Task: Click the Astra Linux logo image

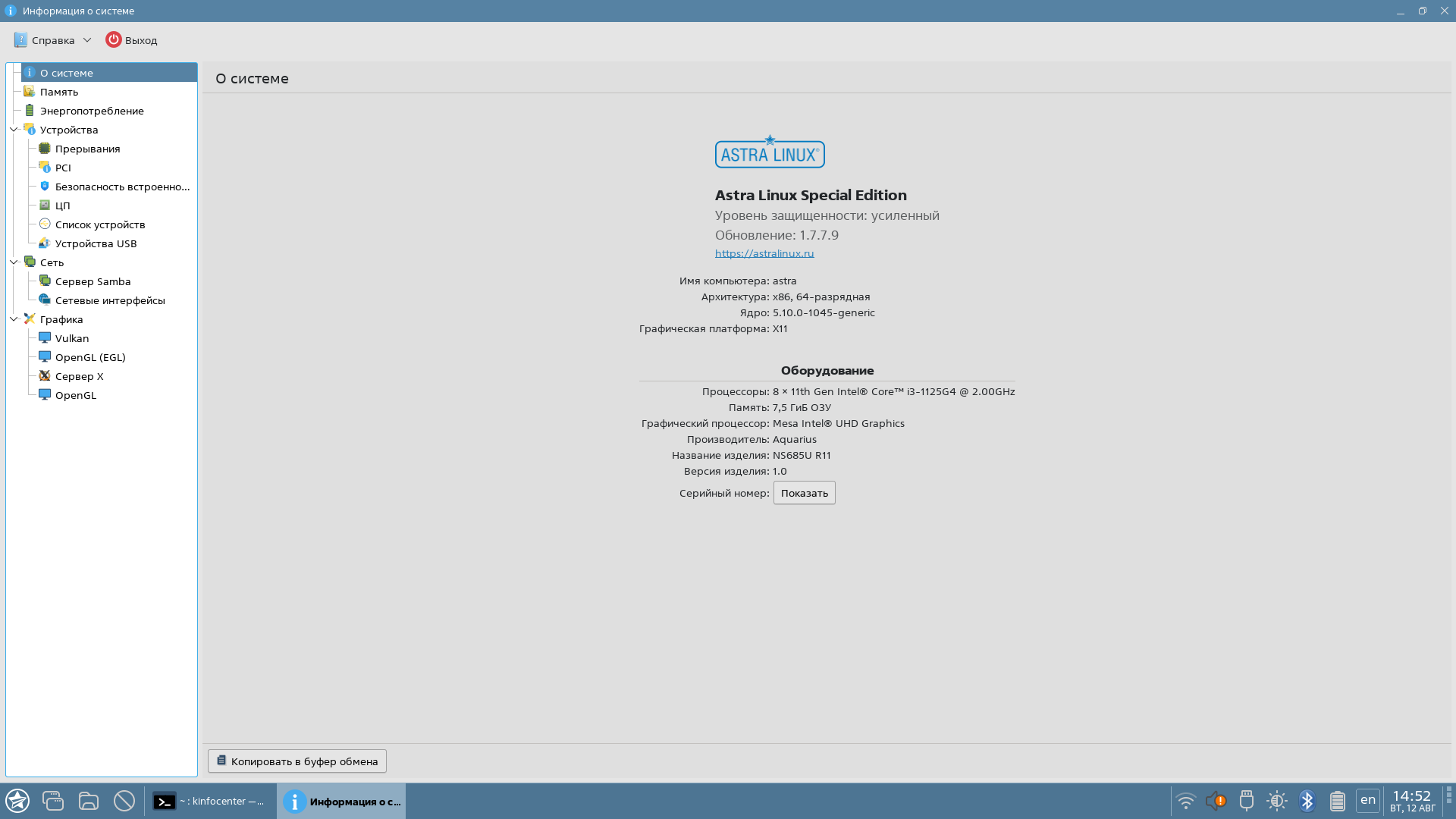Action: (770, 152)
